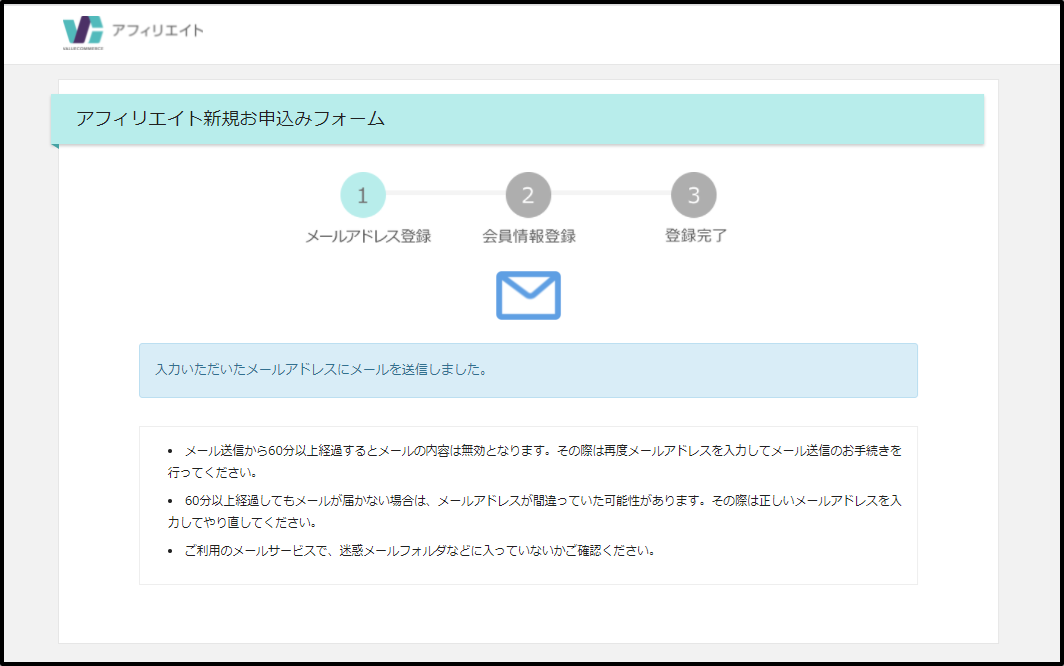Click the ValueCommerce logo icon
1064x666 pixels.
(82, 28)
